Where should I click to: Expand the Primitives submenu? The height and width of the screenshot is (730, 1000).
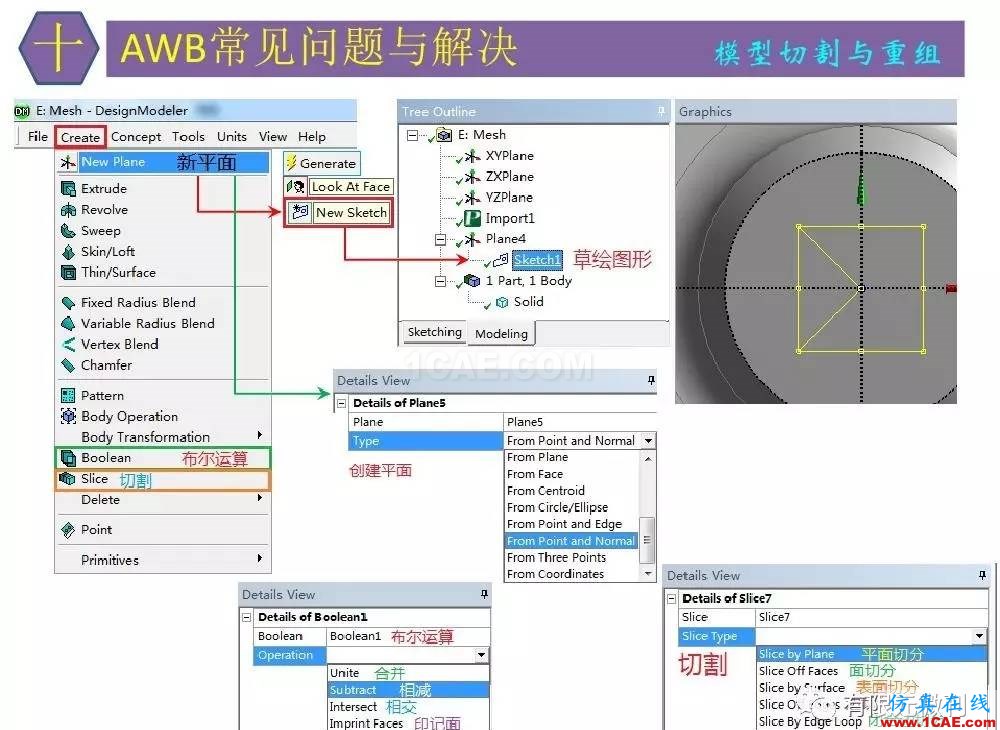(260, 558)
